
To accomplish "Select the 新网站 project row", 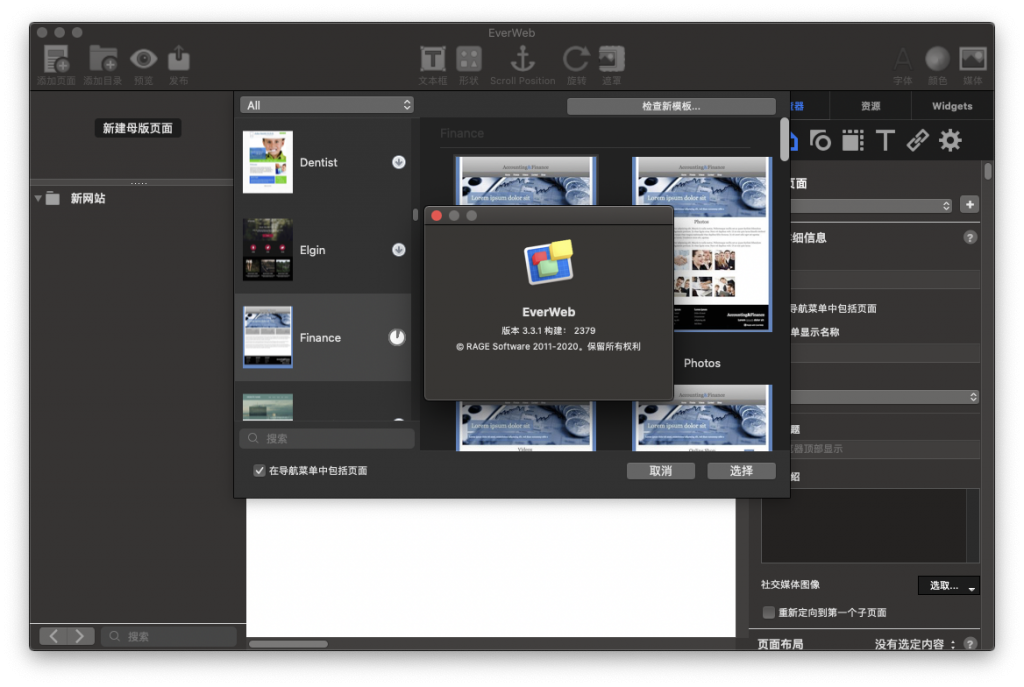I will 131,198.
